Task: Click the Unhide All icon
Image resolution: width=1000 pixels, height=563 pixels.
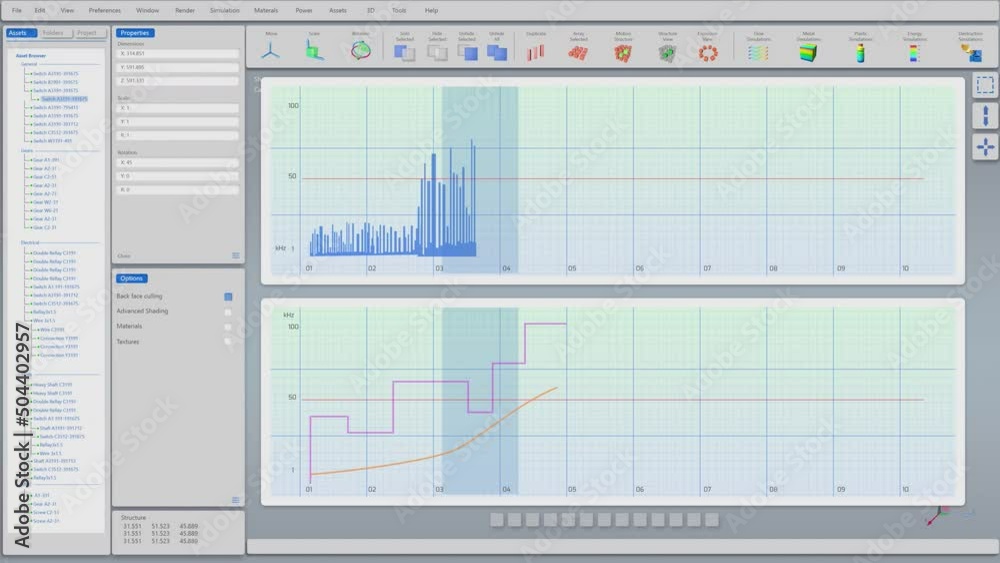Action: 497,52
